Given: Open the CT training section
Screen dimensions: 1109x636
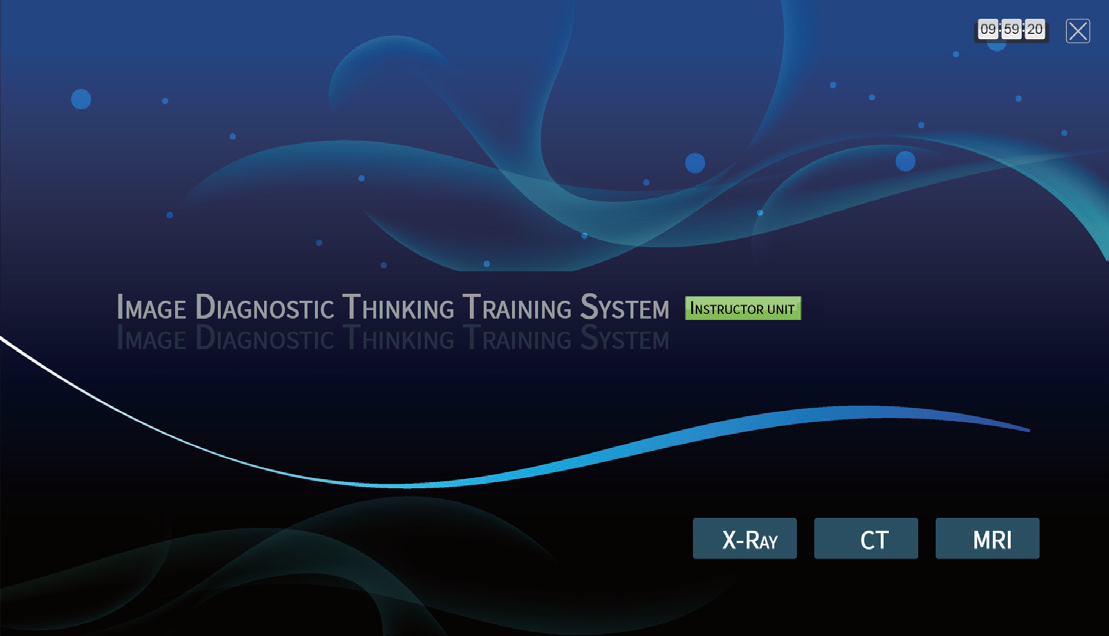Looking at the screenshot, I should click(x=866, y=538).
